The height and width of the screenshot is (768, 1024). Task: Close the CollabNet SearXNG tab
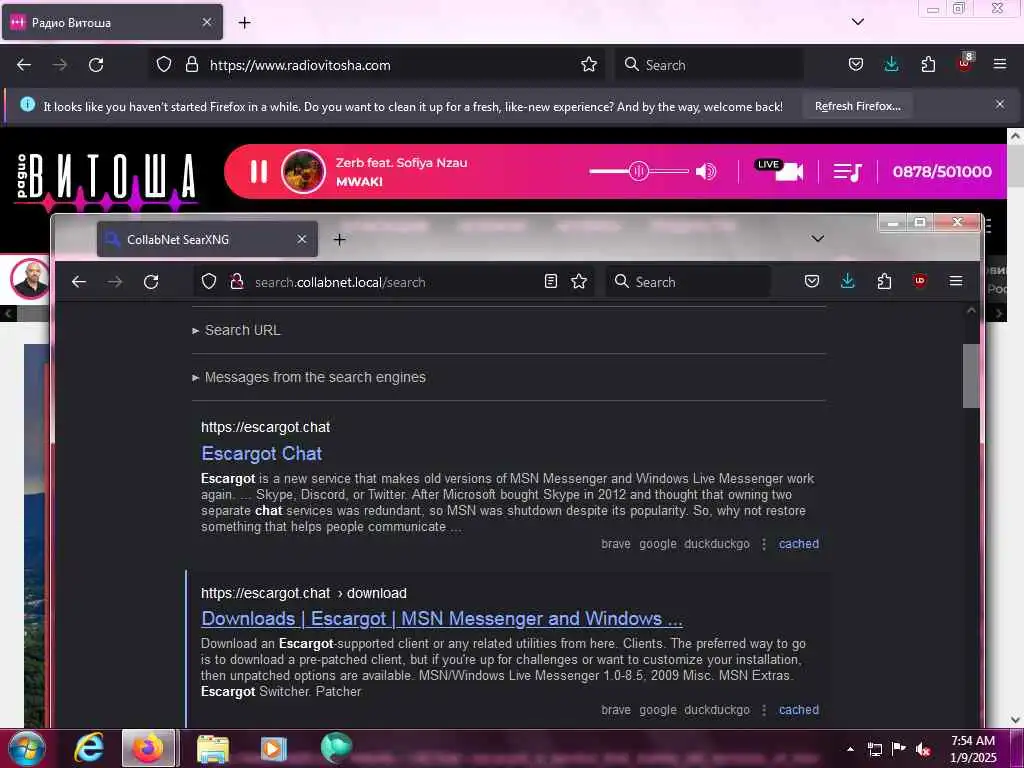click(x=302, y=239)
